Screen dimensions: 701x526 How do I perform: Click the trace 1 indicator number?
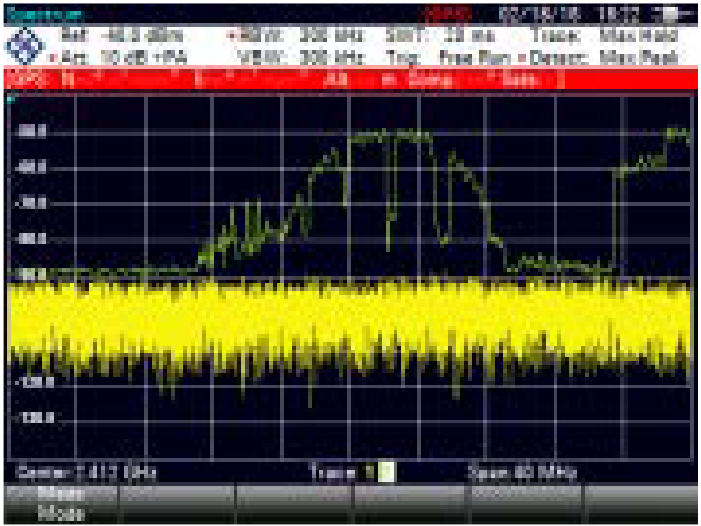369,472
